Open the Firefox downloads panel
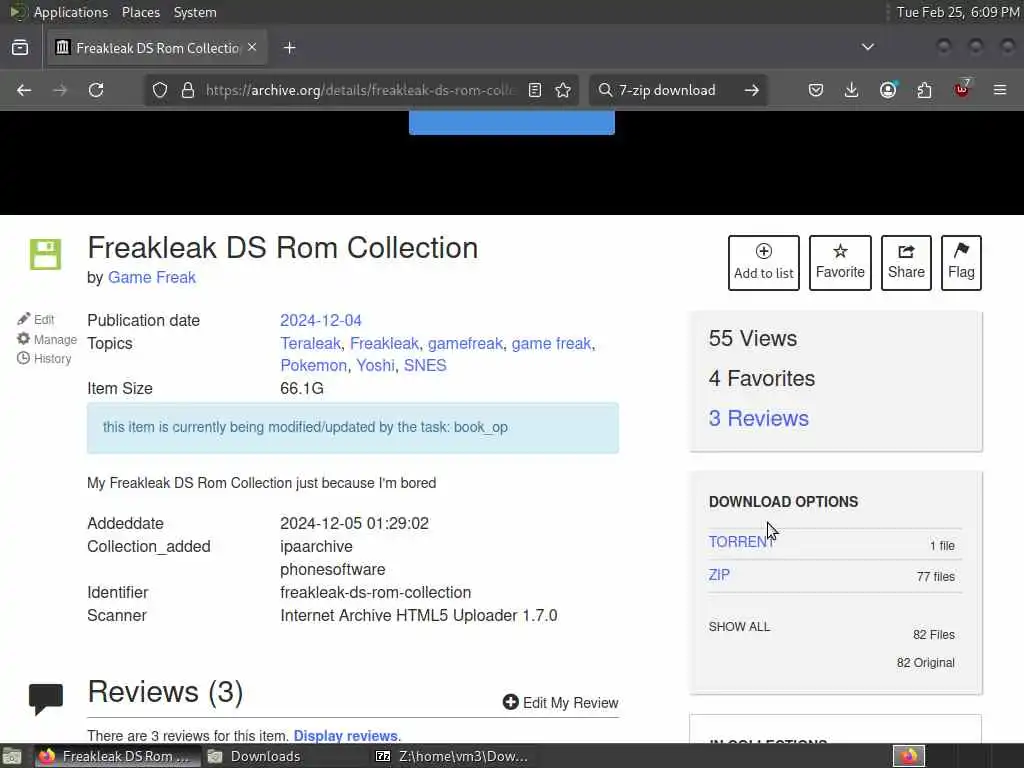 pyautogui.click(x=852, y=90)
